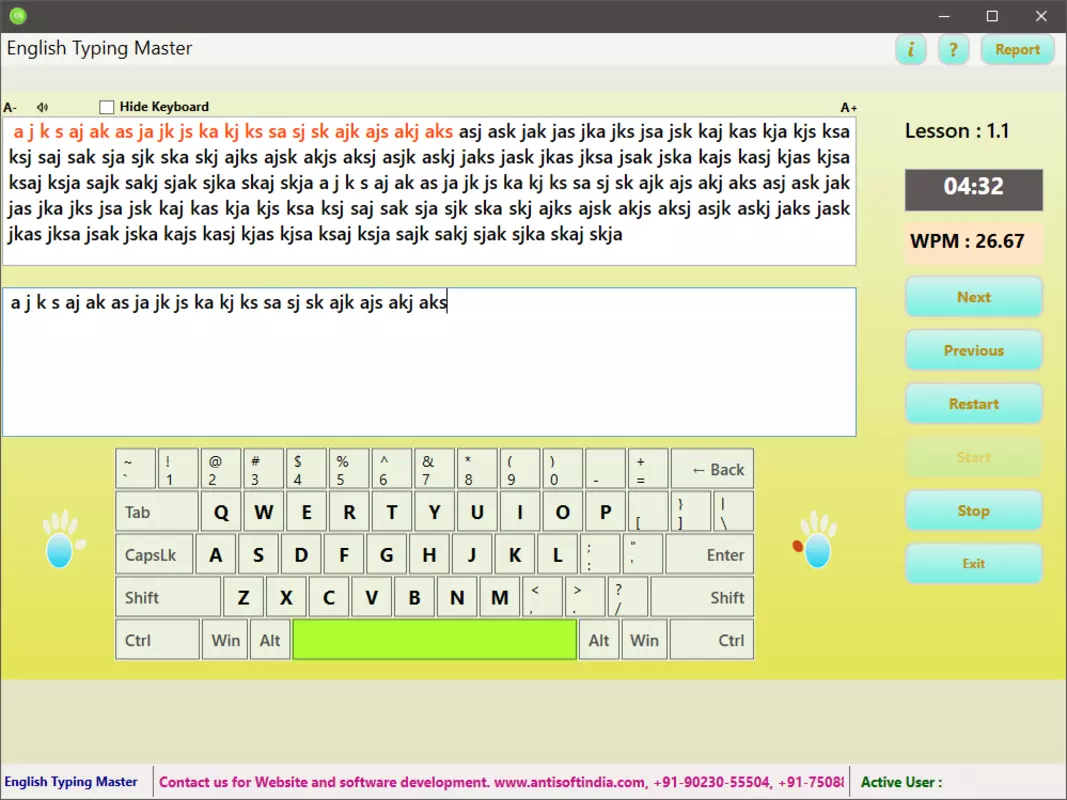The image size is (1067, 800).
Task: Exit the typing application
Action: (x=973, y=563)
